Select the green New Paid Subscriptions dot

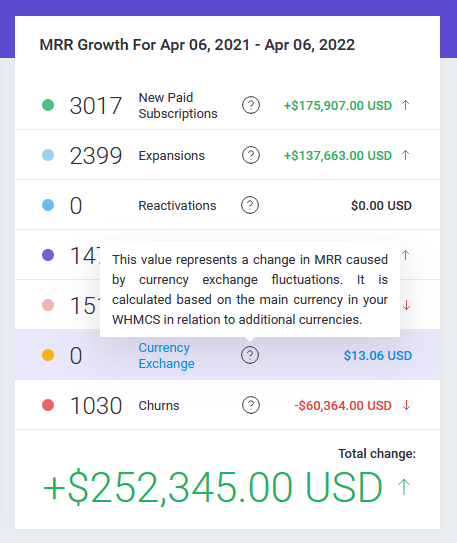click(x=48, y=105)
